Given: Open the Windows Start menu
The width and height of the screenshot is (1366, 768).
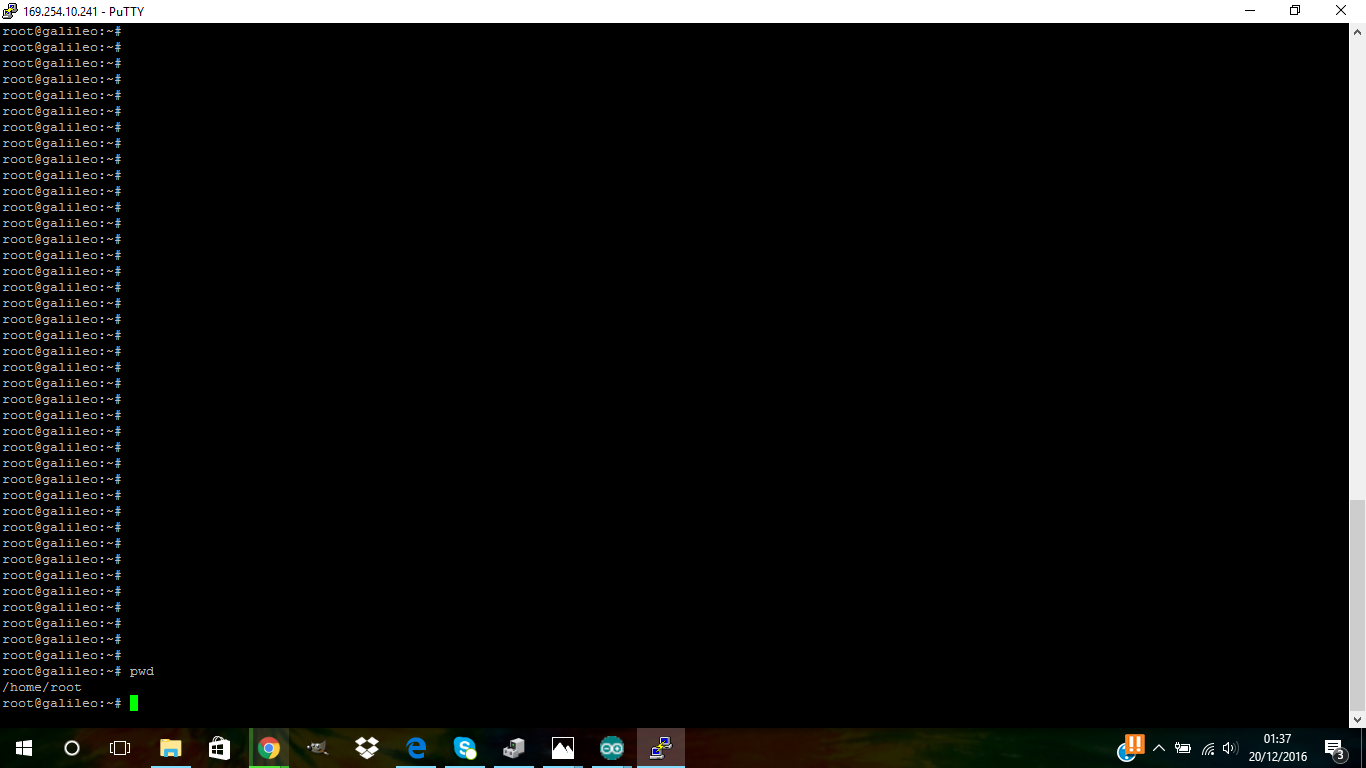Looking at the screenshot, I should [x=23, y=748].
